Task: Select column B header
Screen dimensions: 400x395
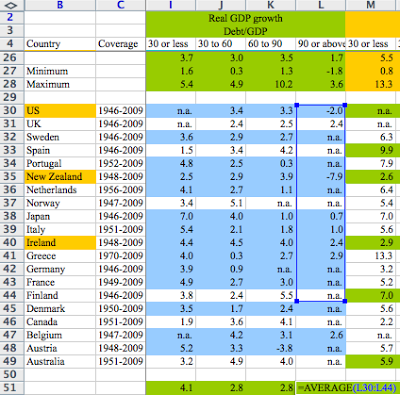Action: click(x=60, y=5)
